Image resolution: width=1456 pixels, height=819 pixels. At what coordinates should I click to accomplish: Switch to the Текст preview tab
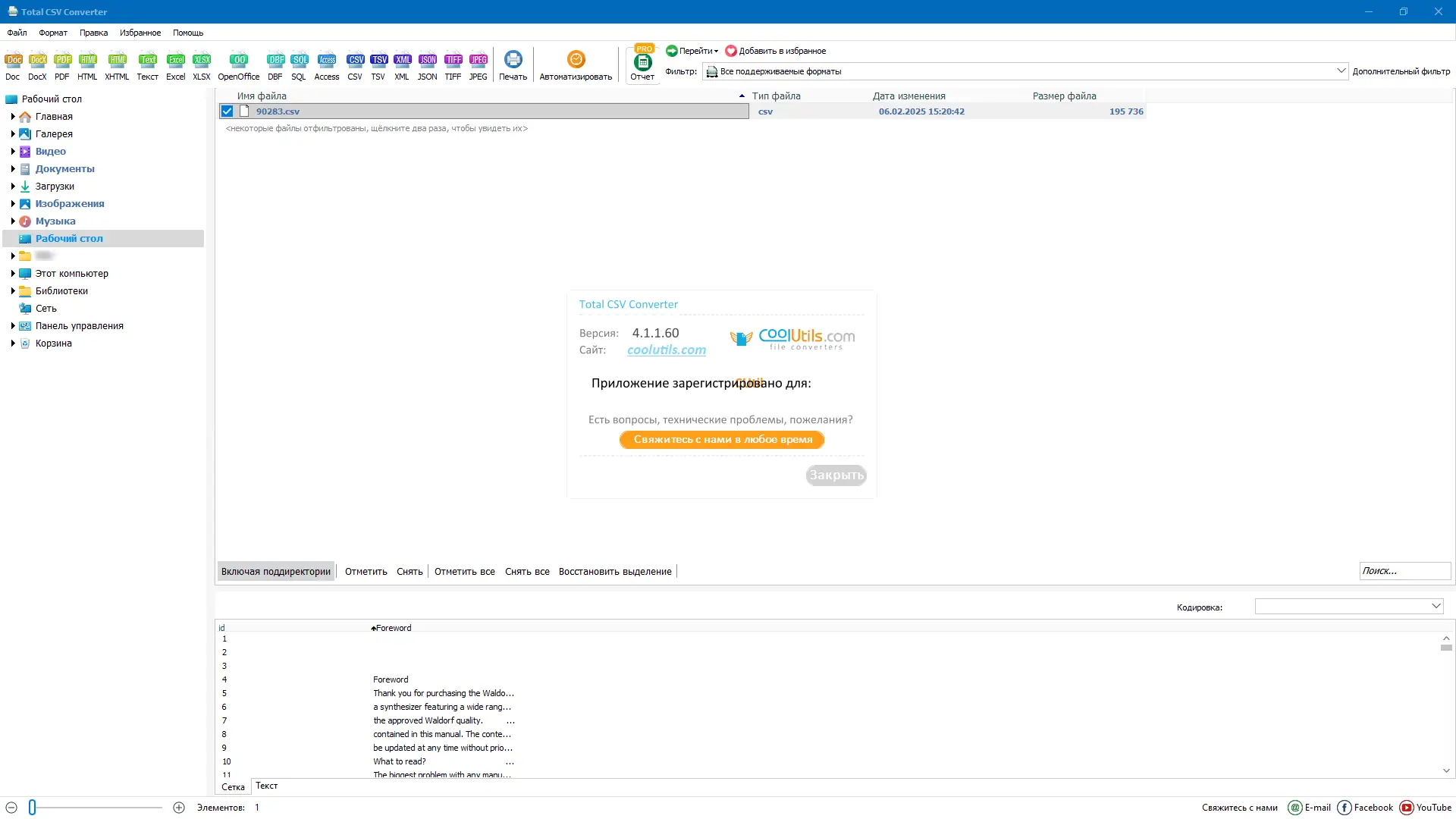pos(267,786)
